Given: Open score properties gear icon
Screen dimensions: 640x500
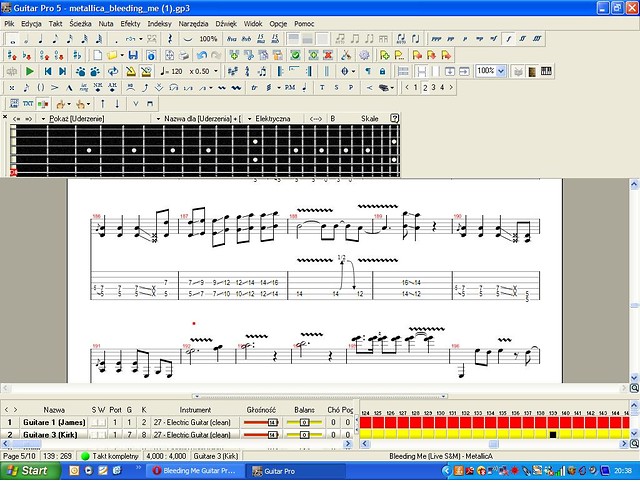Looking at the screenshot, I should (364, 55).
